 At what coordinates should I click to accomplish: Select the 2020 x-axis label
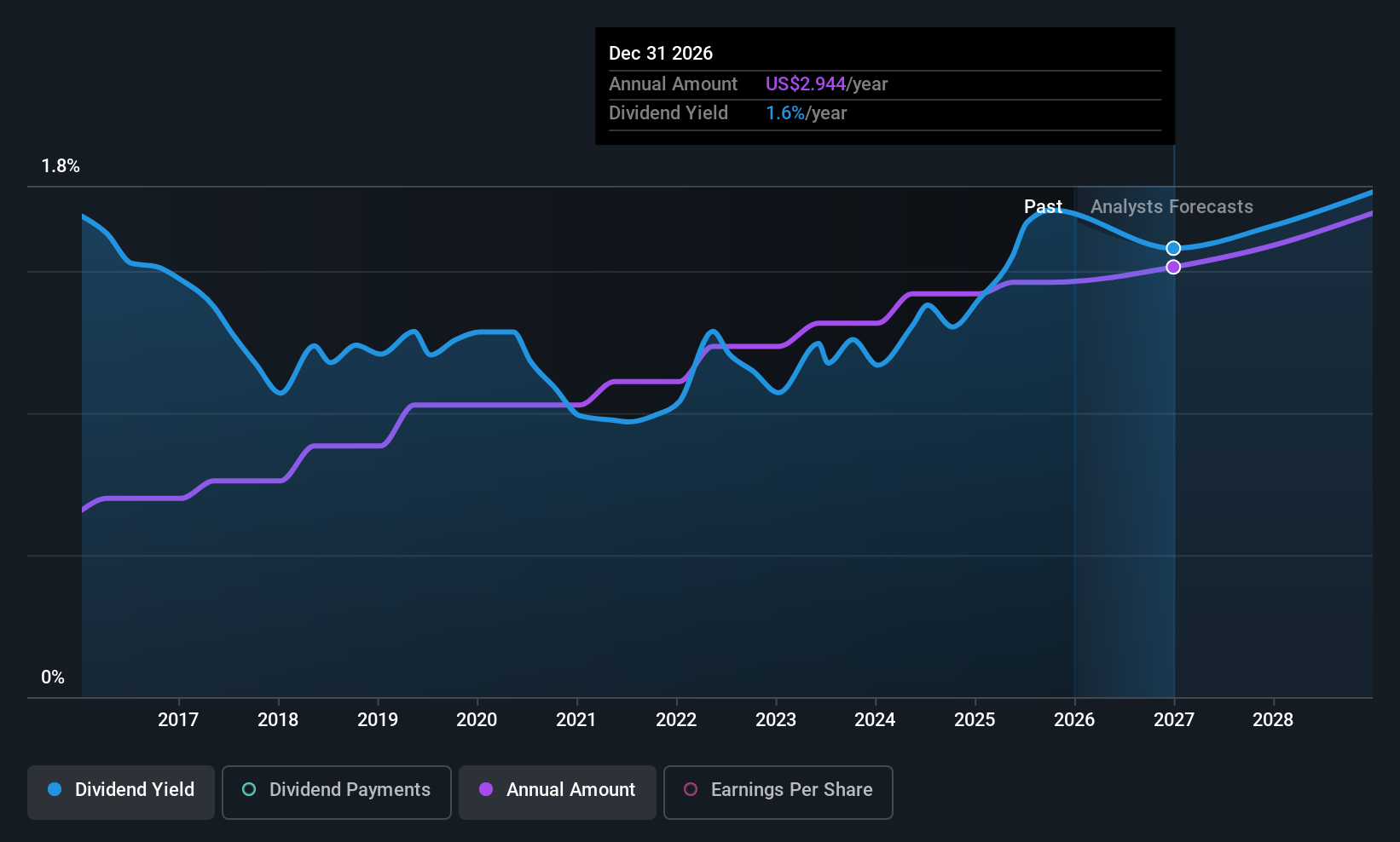click(x=477, y=720)
